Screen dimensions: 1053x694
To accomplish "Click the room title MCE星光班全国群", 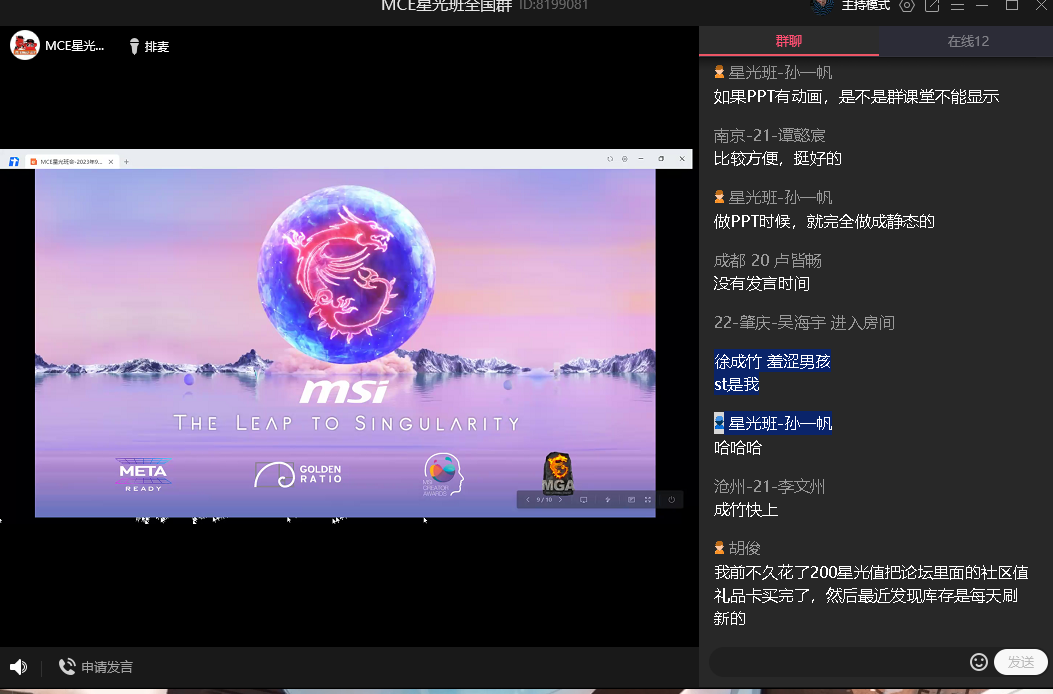I will (x=447, y=5).
